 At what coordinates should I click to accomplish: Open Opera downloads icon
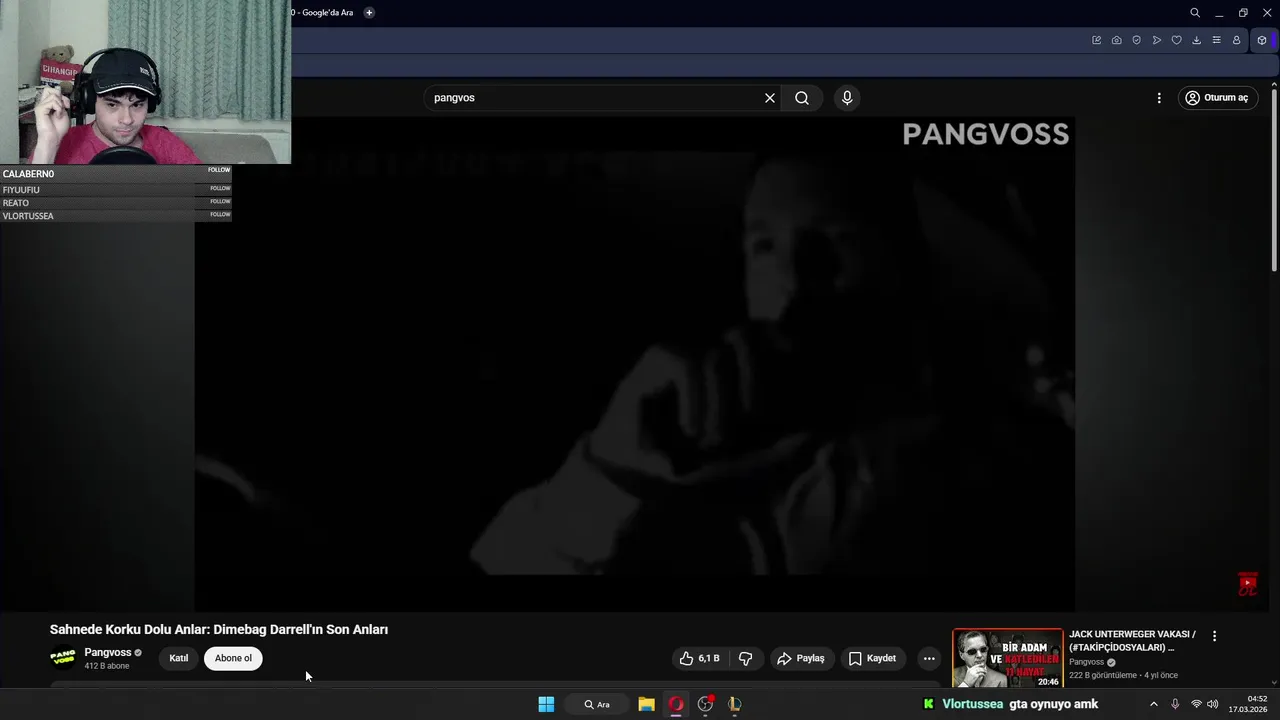click(x=1197, y=40)
